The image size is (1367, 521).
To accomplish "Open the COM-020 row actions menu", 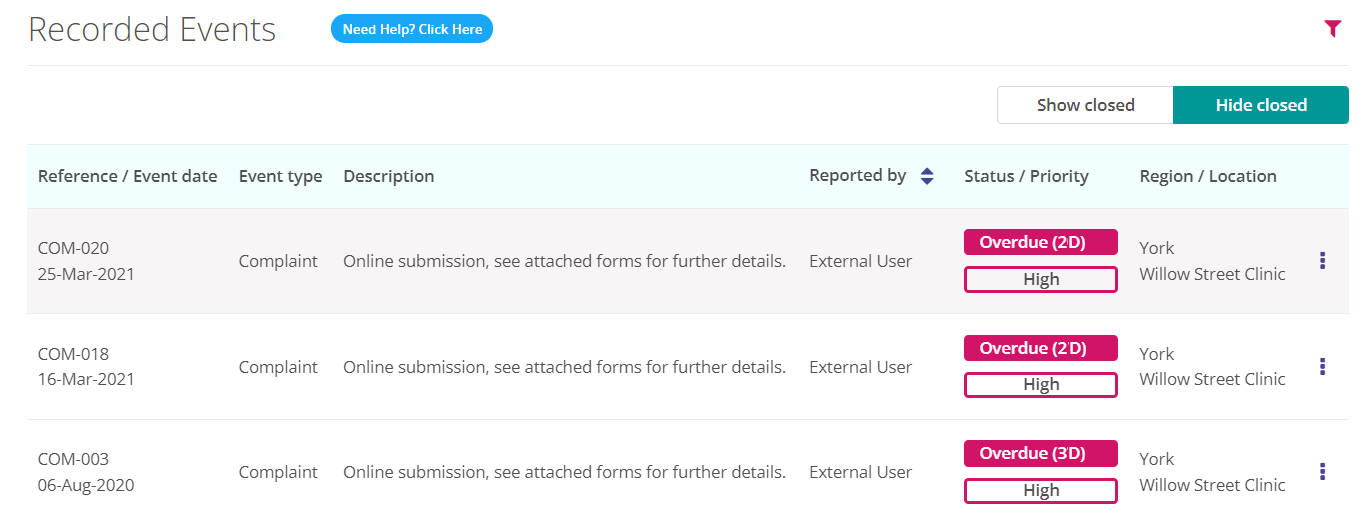I will click(1322, 261).
